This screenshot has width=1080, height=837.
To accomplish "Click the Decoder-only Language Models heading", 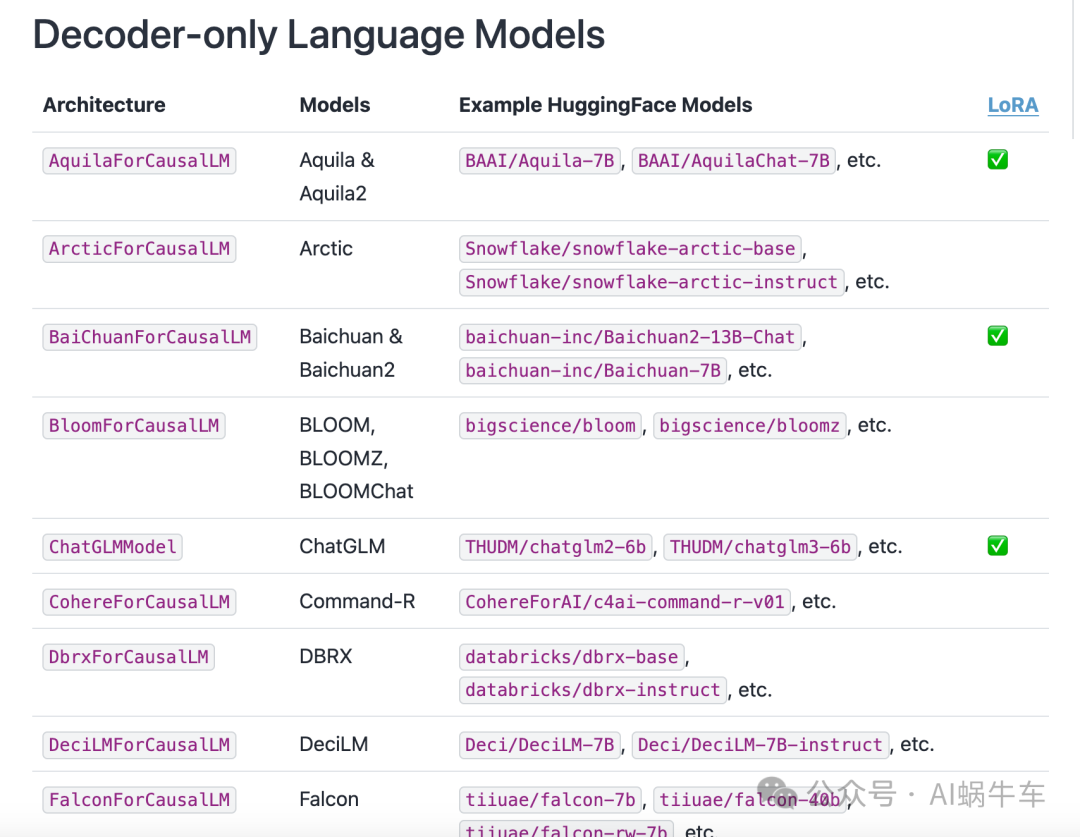I will tap(319, 35).
